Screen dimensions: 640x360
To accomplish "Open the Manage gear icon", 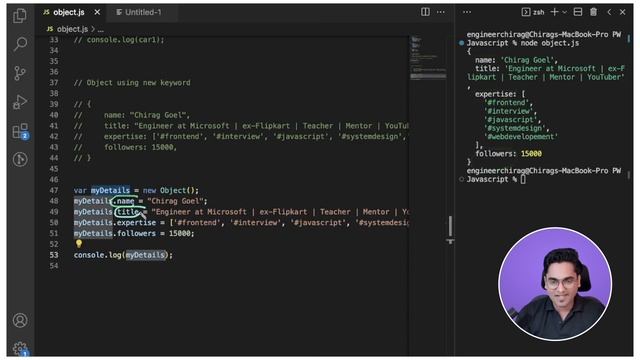I will (20, 349).
